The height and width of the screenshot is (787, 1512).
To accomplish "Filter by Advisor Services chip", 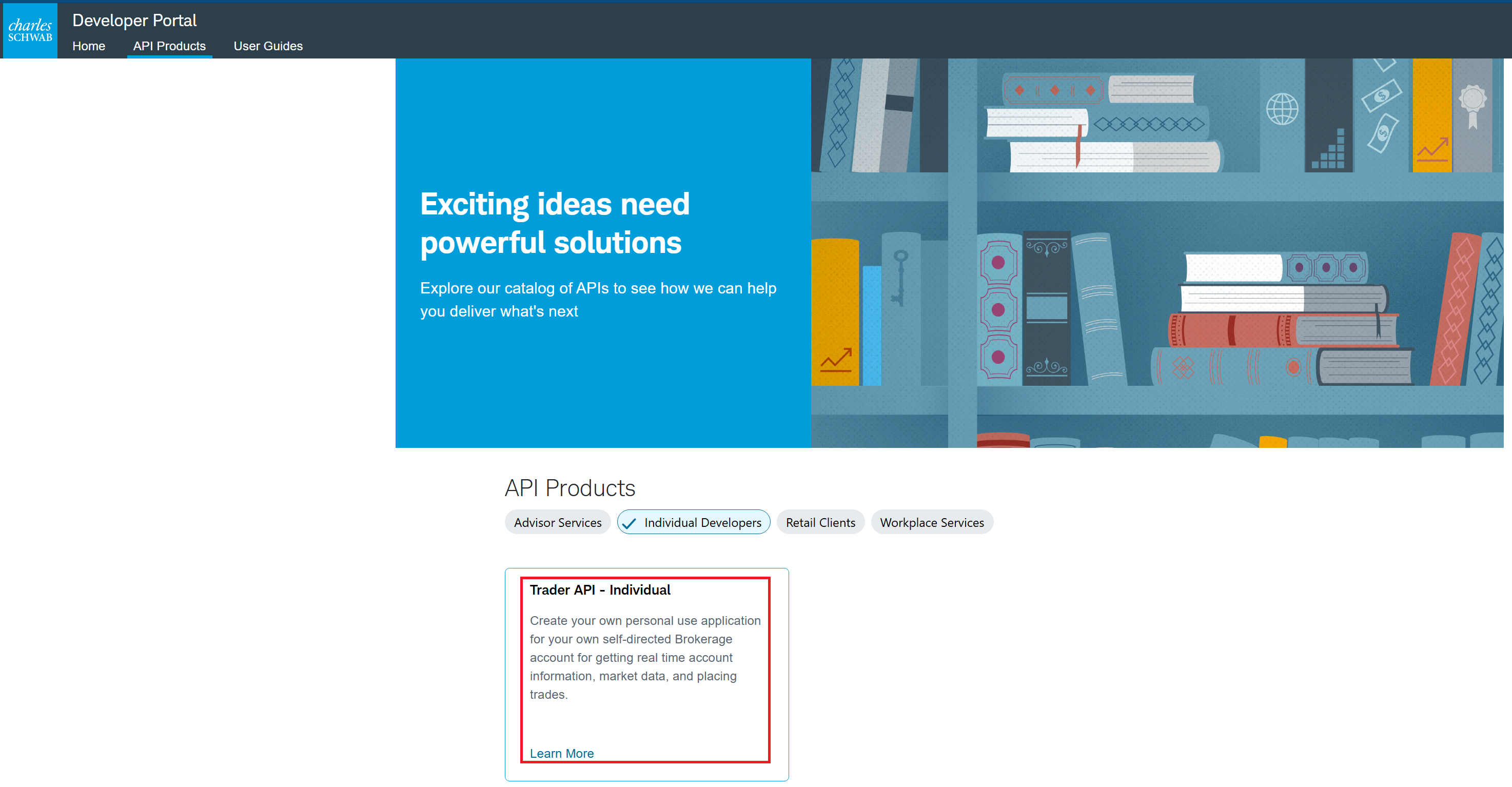I will point(558,522).
